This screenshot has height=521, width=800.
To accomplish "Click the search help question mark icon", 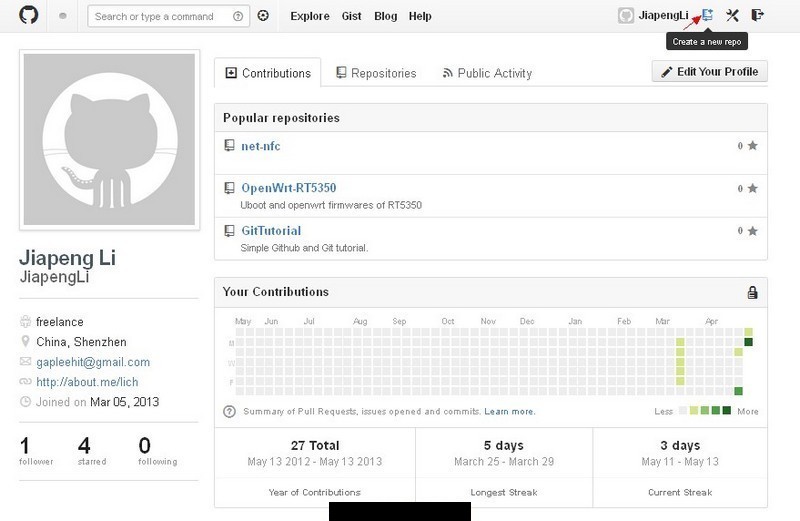I will tap(238, 16).
